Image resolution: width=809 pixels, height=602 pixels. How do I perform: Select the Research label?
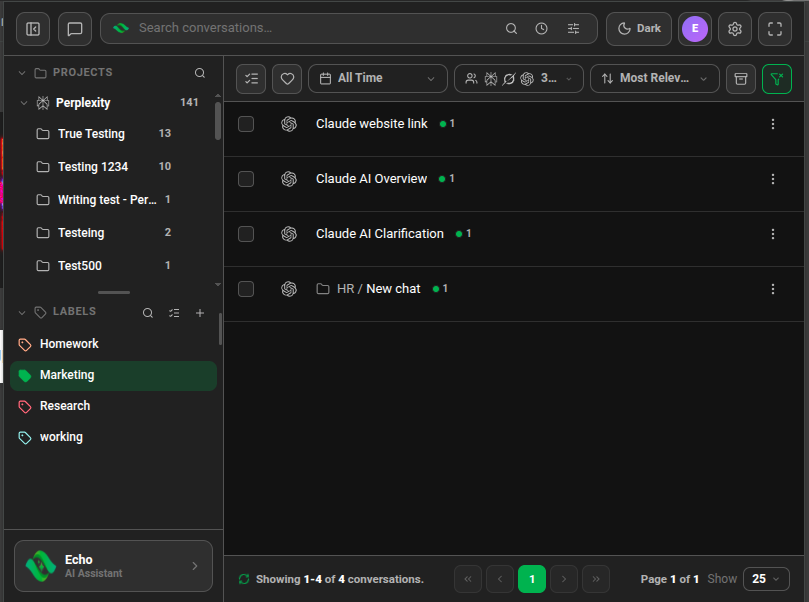[x=113, y=406]
